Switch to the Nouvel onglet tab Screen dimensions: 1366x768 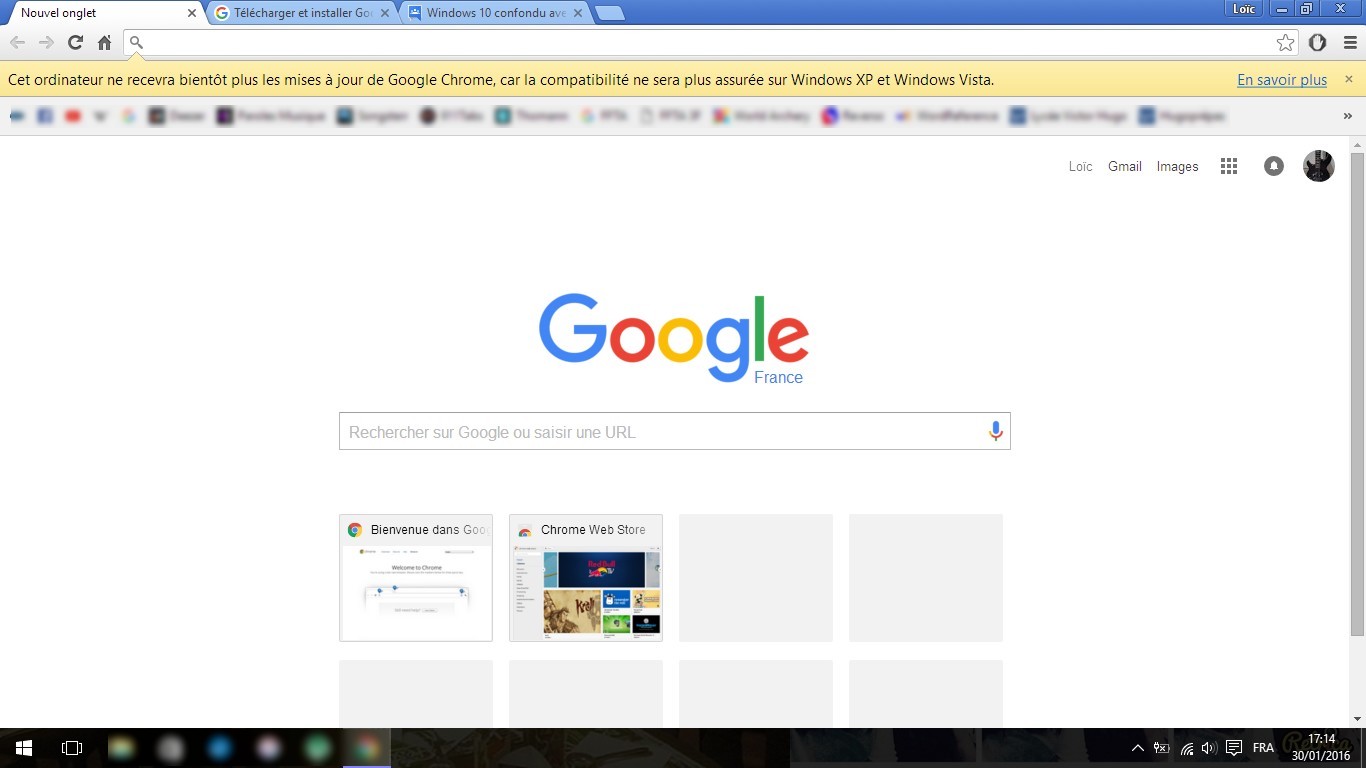coord(103,13)
